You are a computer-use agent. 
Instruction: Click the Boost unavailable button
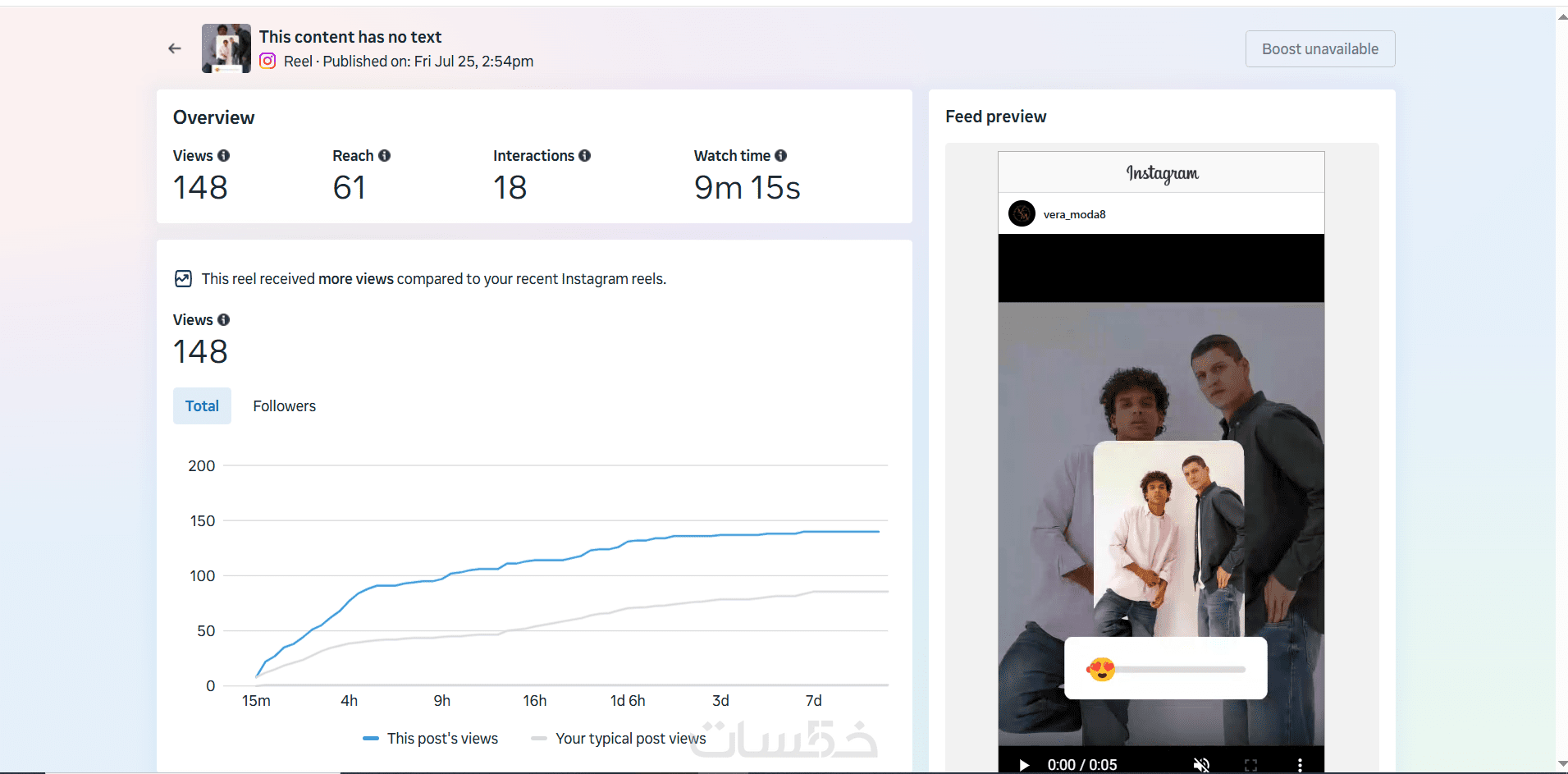(1319, 49)
